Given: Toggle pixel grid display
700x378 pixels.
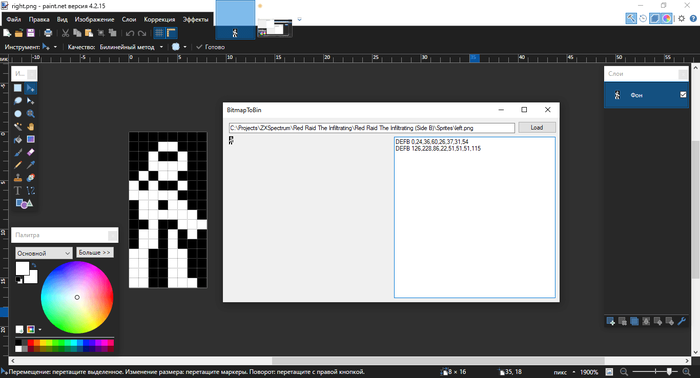Looking at the screenshot, I should point(159,33).
